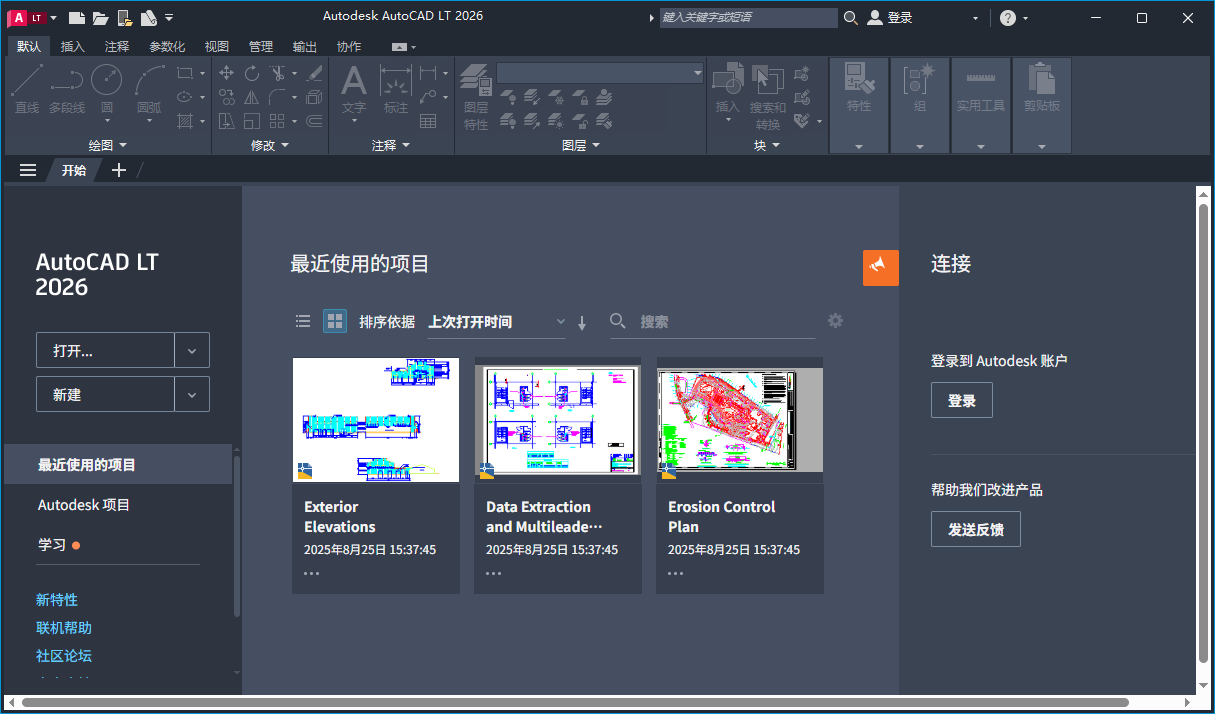Select the Rectangle tool icon in Draw panel
This screenshot has width=1215, height=714.
pyautogui.click(x=185, y=73)
